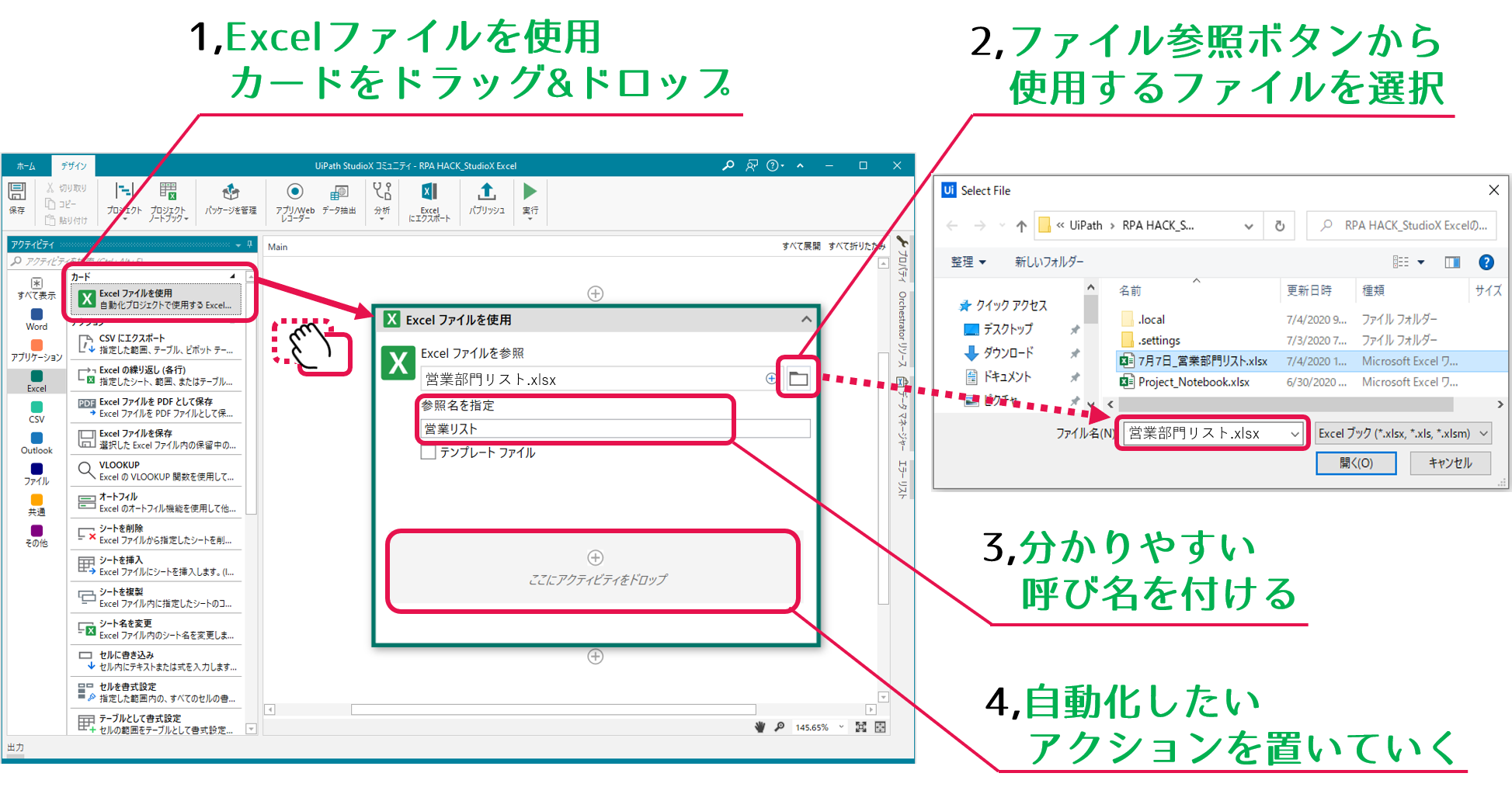This screenshot has height=794, width=1512.
Task: Select 'Excel の繰り返し (各行)' activity
Action: (156, 376)
